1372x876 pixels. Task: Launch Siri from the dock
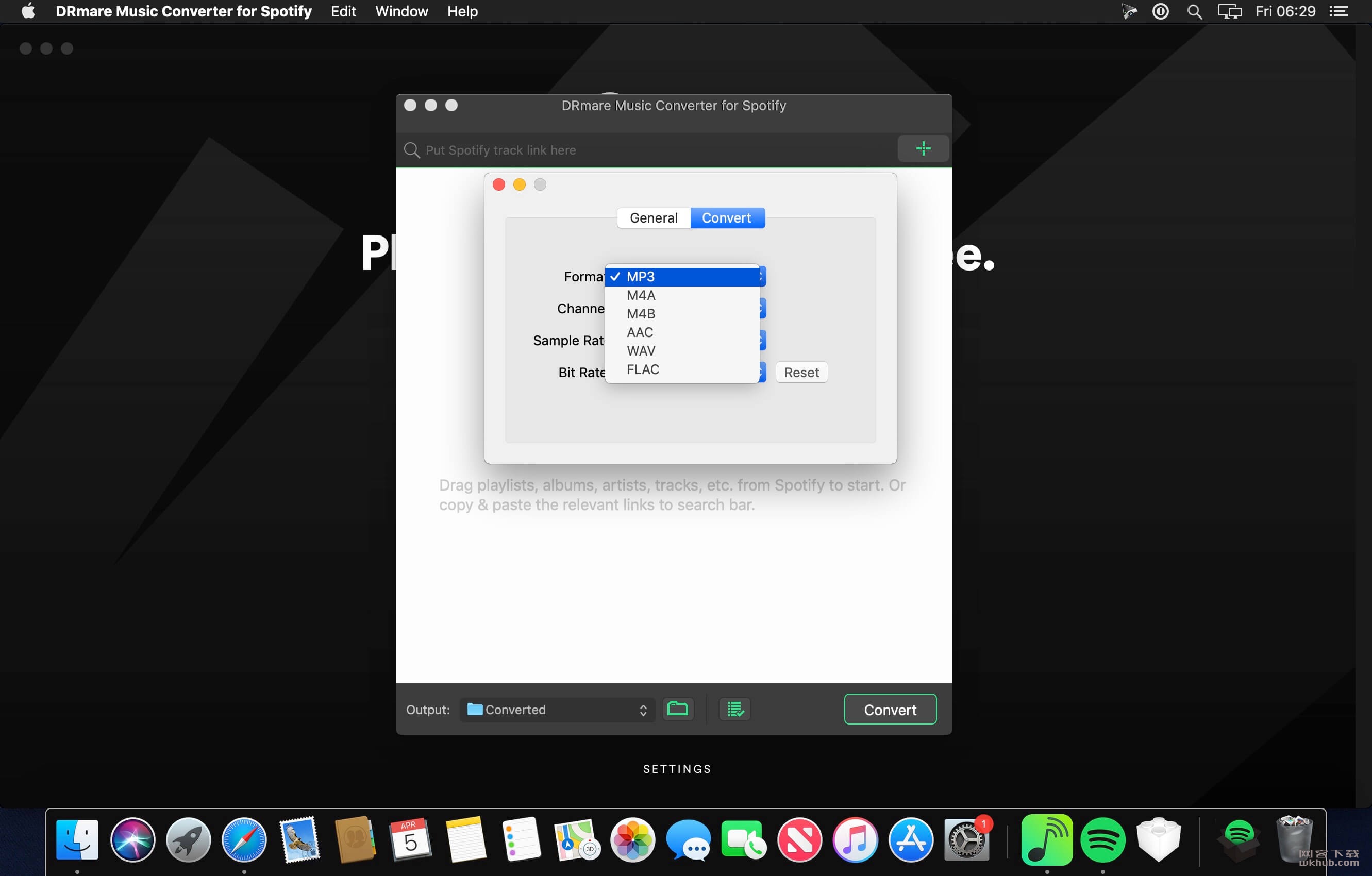(x=133, y=839)
